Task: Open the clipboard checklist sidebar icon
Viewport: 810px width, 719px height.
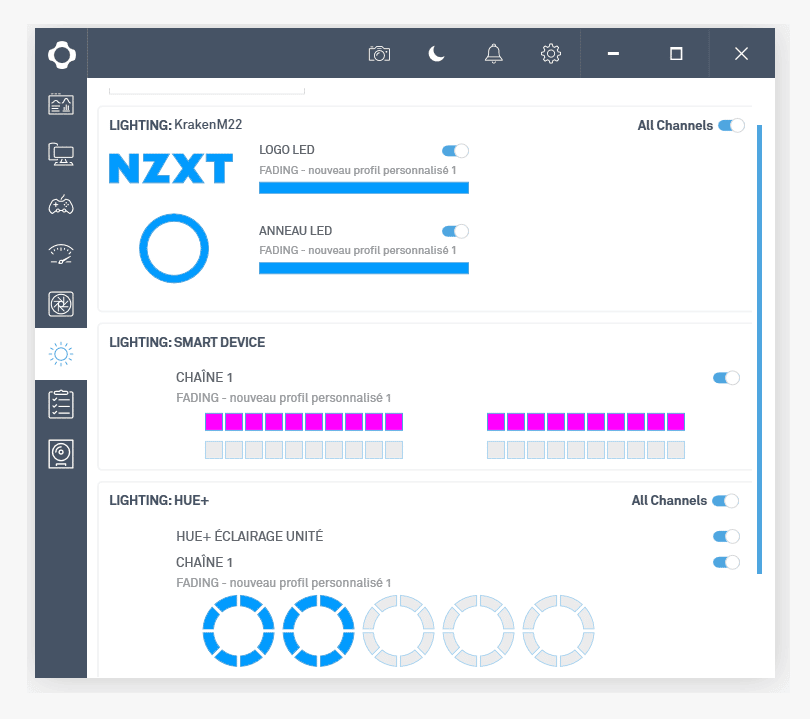Action: click(x=61, y=404)
